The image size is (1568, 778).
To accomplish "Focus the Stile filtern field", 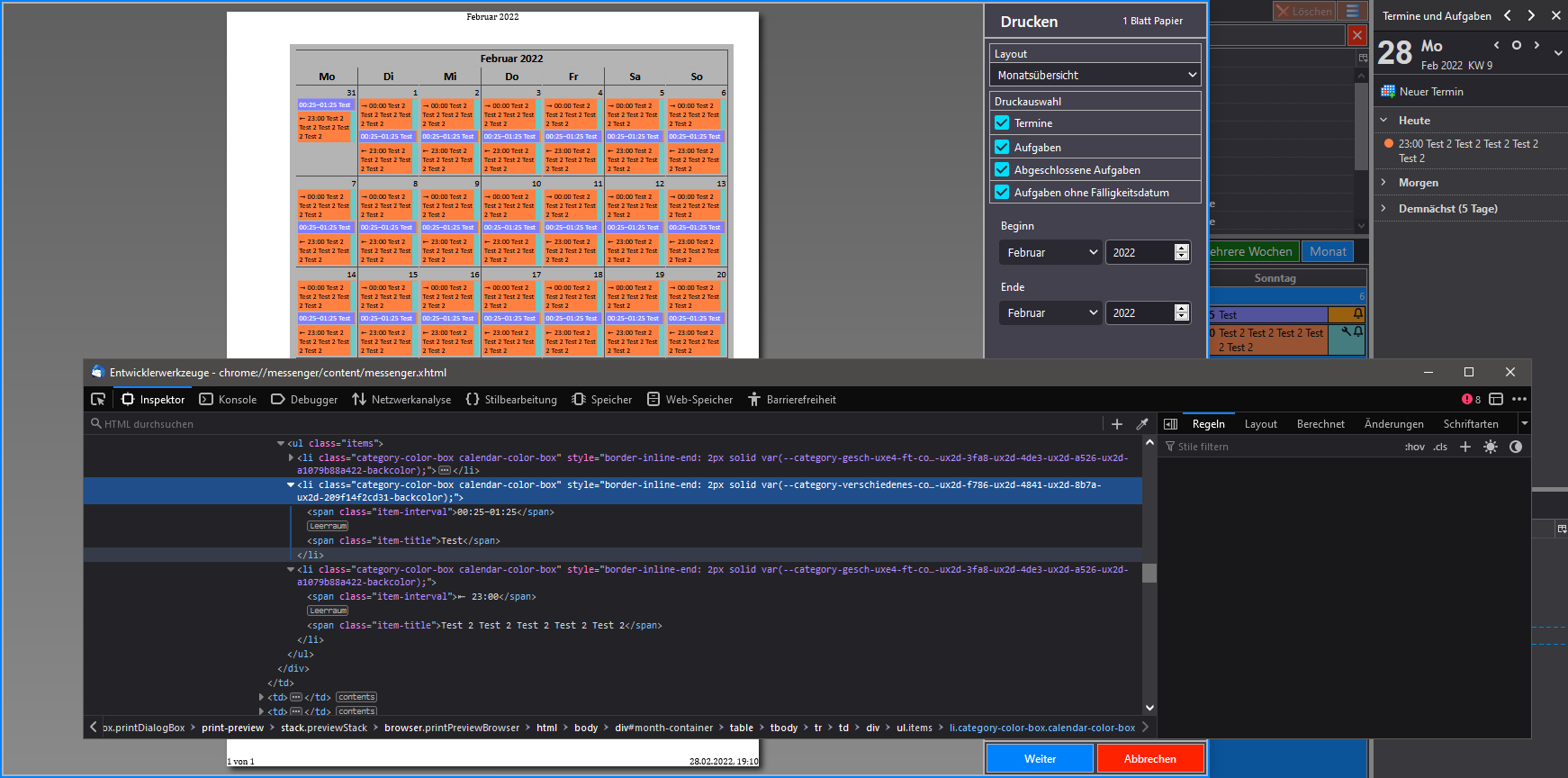I will [x=1278, y=447].
